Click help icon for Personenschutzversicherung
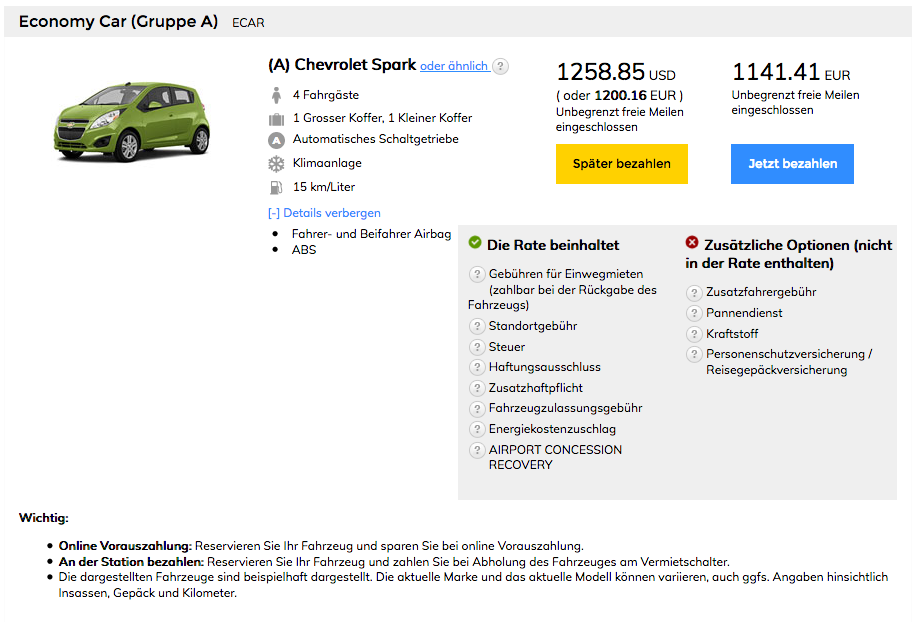Viewport: 920px width, 622px height. [x=694, y=354]
